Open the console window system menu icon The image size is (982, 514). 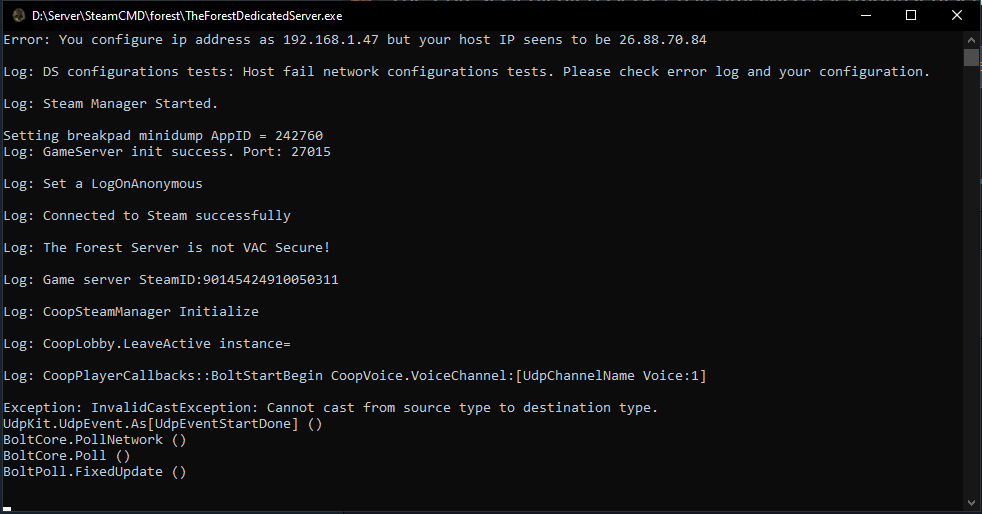(x=18, y=15)
